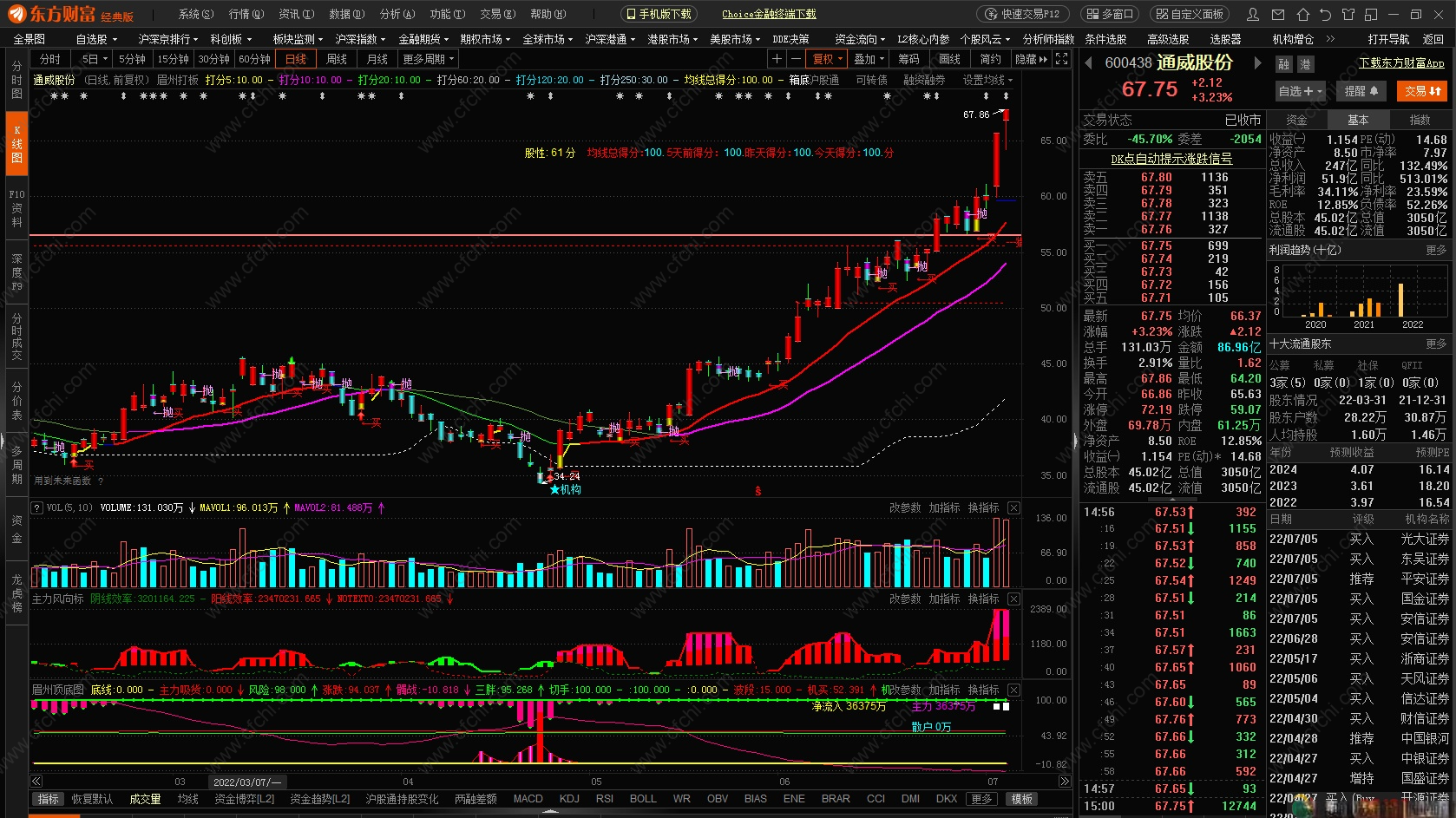Click 更多 beside 利润趋势 chart
The image size is (1456, 818).
[x=1436, y=250]
